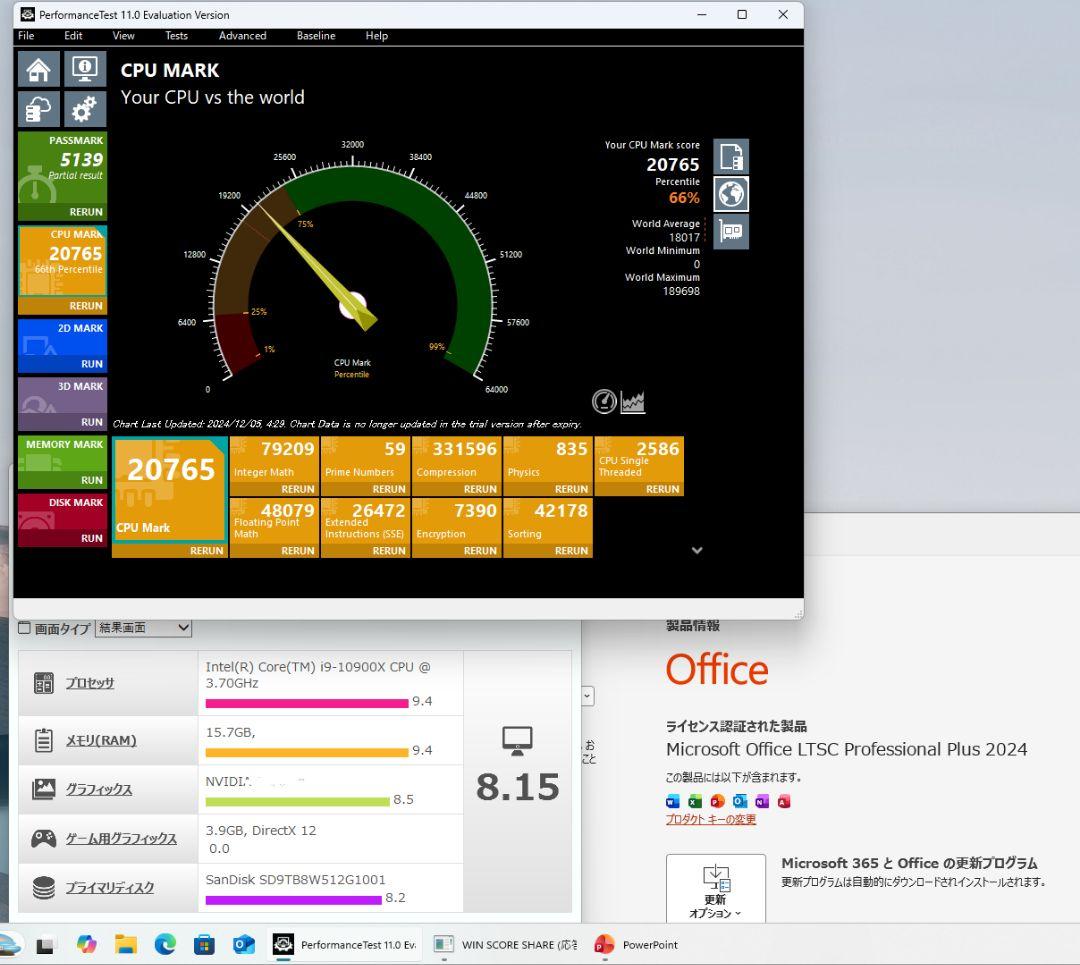Rerun the Encryption test
This screenshot has width=1080, height=965.
[480, 551]
